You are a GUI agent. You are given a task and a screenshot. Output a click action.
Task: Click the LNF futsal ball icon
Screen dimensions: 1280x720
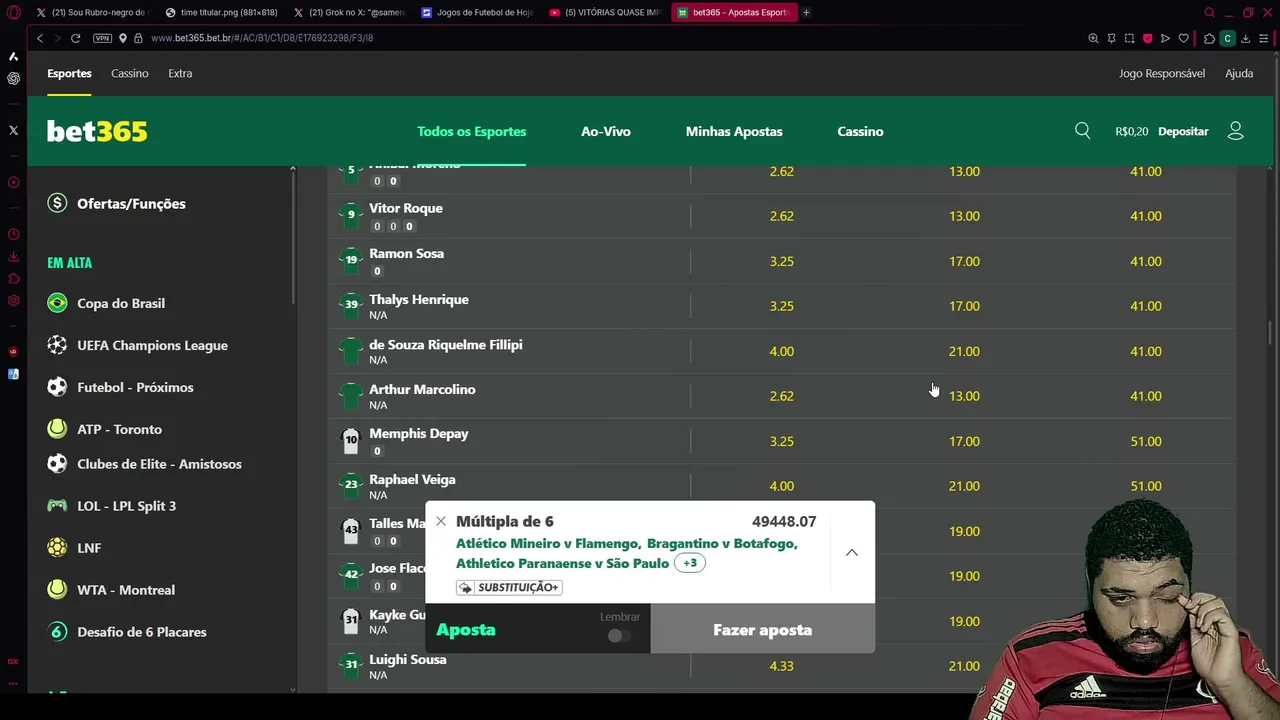point(57,548)
